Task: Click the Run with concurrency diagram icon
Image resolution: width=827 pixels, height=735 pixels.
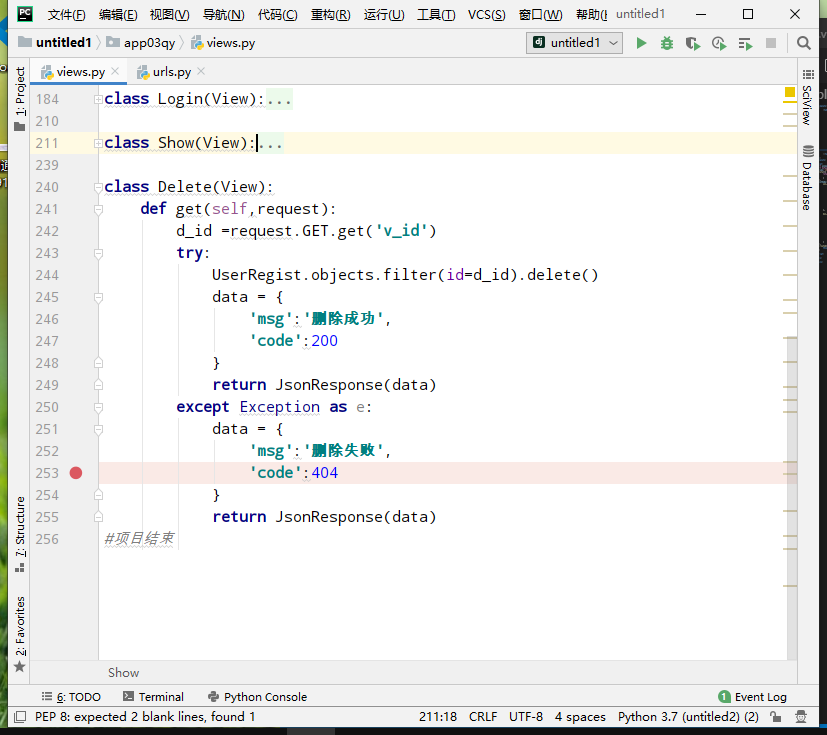Action: (x=745, y=43)
